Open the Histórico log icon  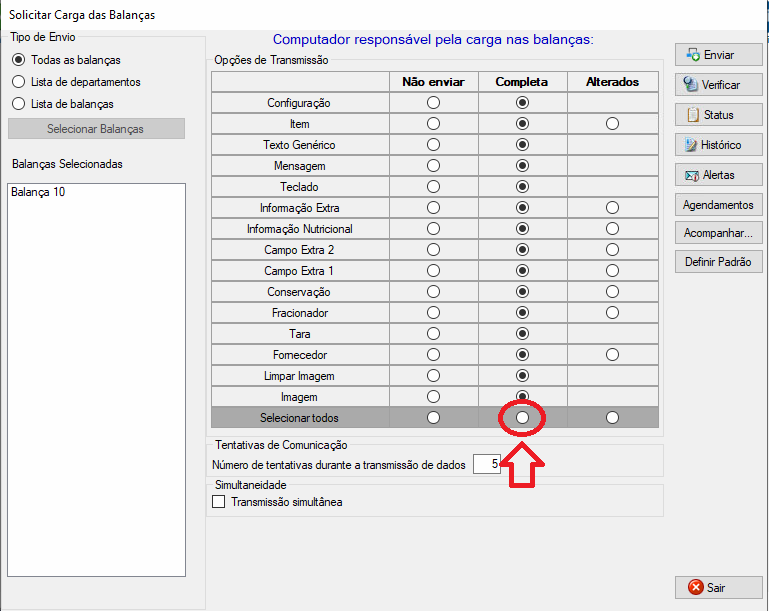690,145
